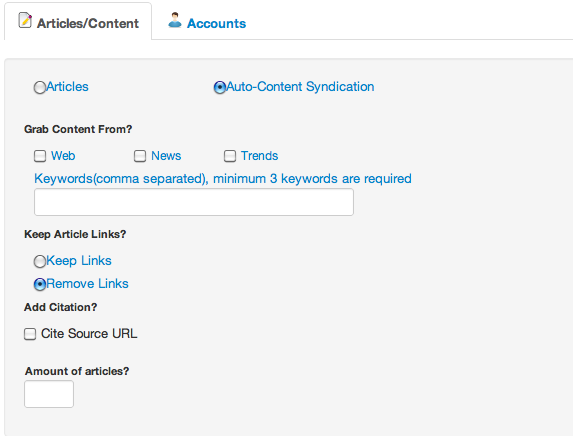Screen dimensions: 573x436
Task: Check the Trends content source
Action: pos(229,156)
